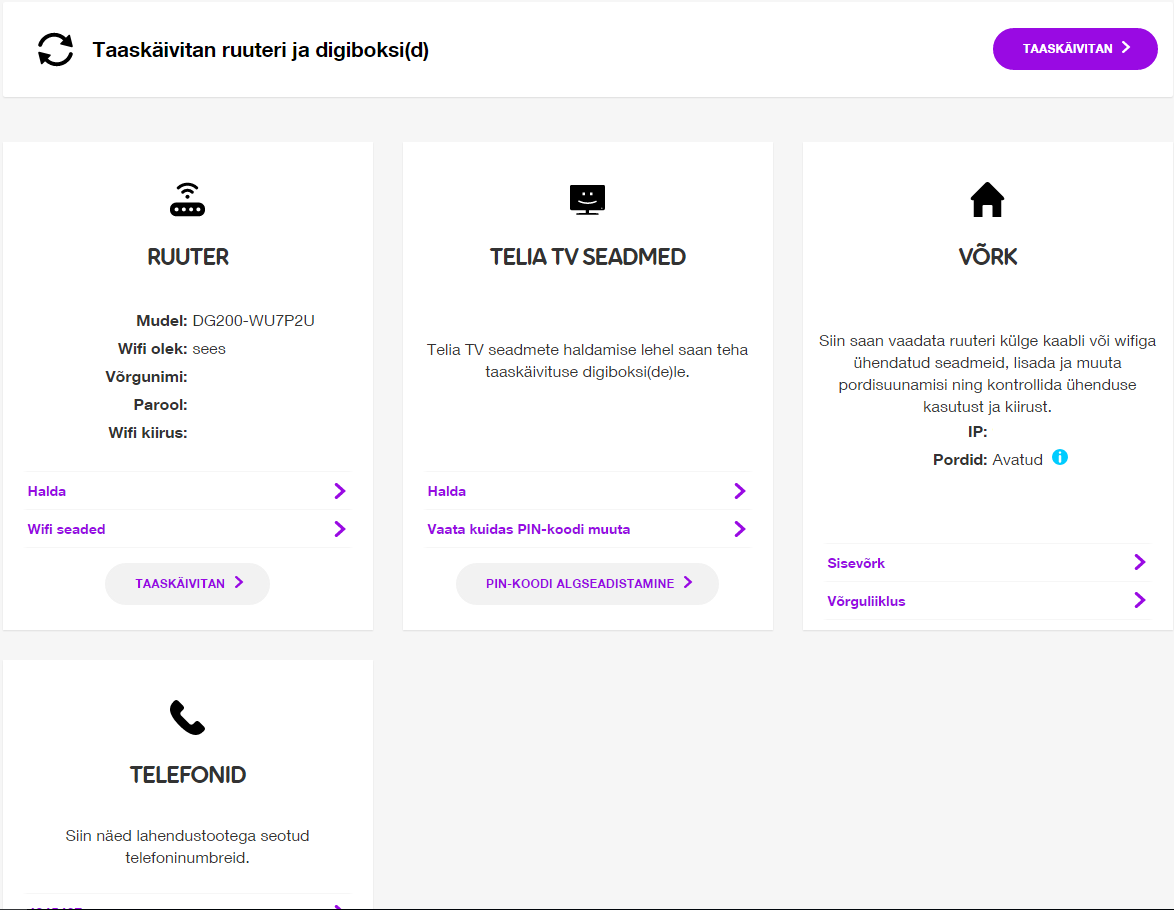Viewport: 1174px width, 910px height.
Task: Click the Telefonid card heading
Action: (187, 774)
